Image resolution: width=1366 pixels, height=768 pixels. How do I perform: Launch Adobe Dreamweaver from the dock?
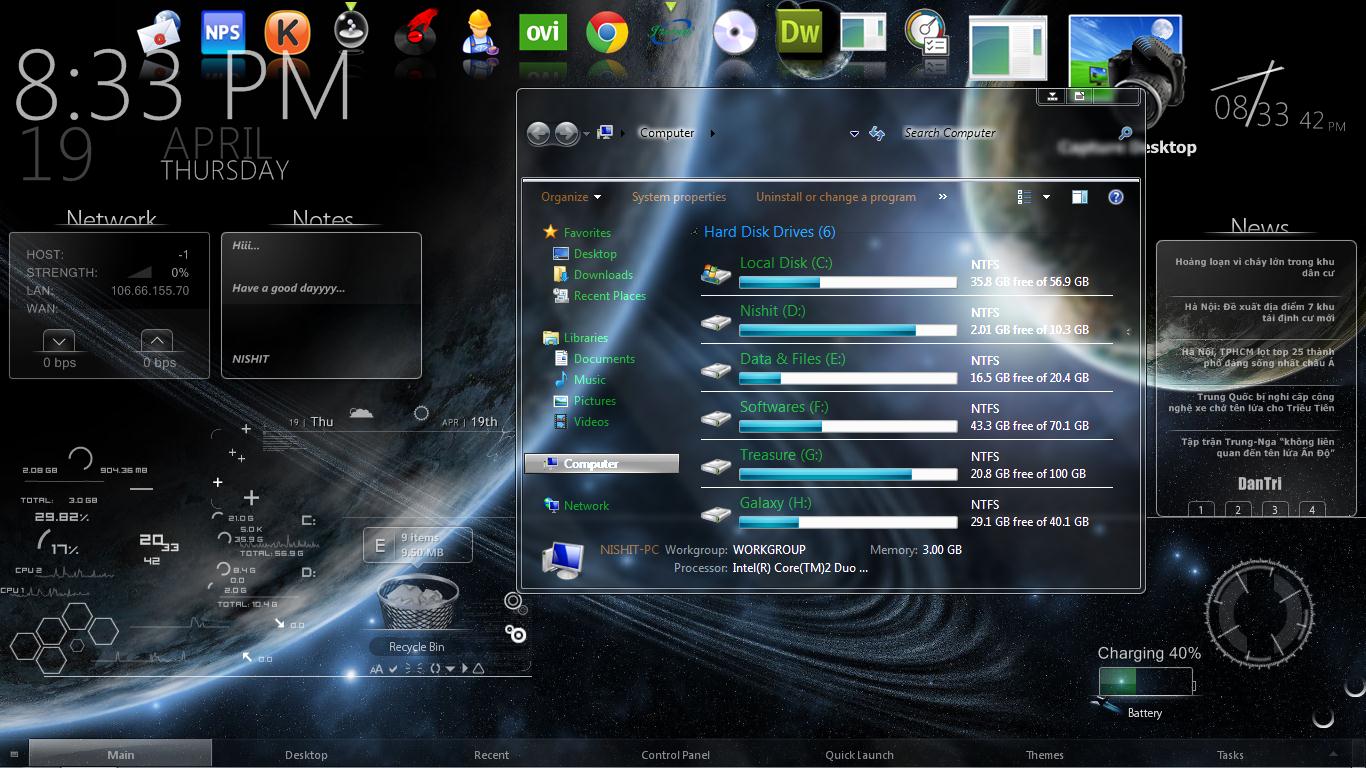click(x=799, y=32)
